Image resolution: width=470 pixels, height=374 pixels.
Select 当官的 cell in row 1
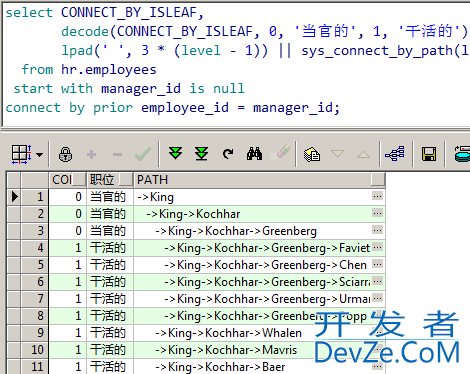110,197
